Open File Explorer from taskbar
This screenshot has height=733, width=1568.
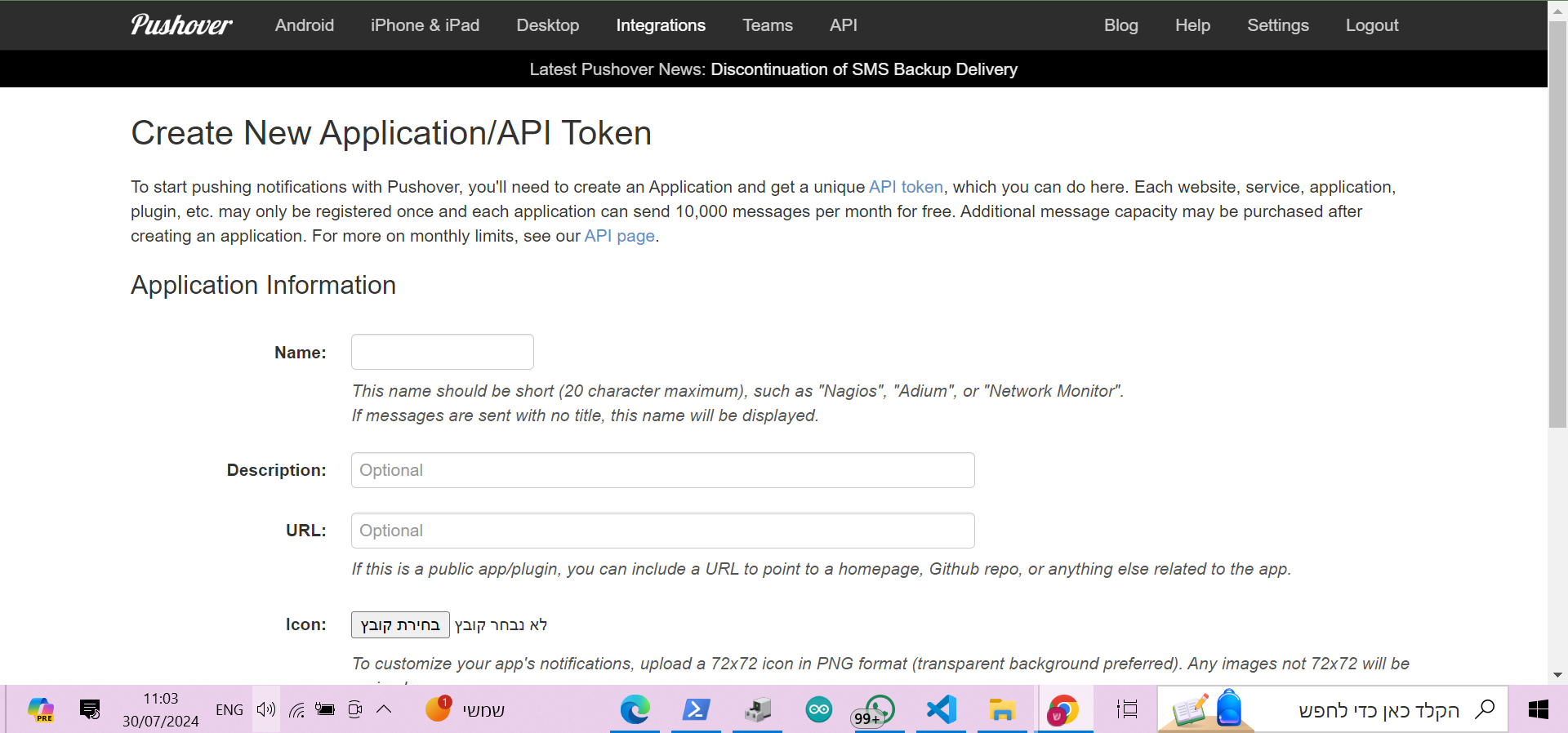(1002, 709)
